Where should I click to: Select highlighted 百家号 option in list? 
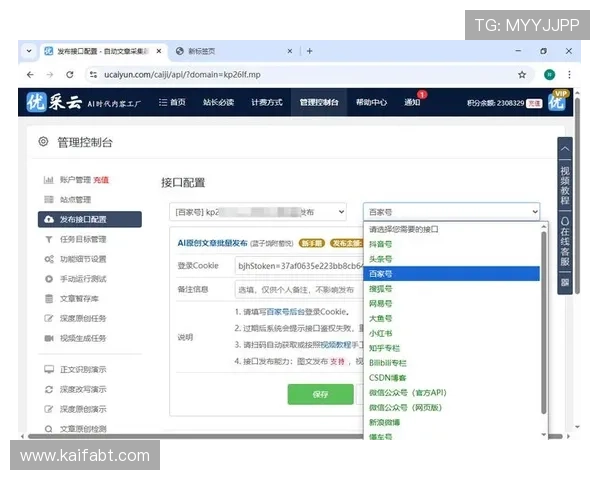tap(452, 274)
